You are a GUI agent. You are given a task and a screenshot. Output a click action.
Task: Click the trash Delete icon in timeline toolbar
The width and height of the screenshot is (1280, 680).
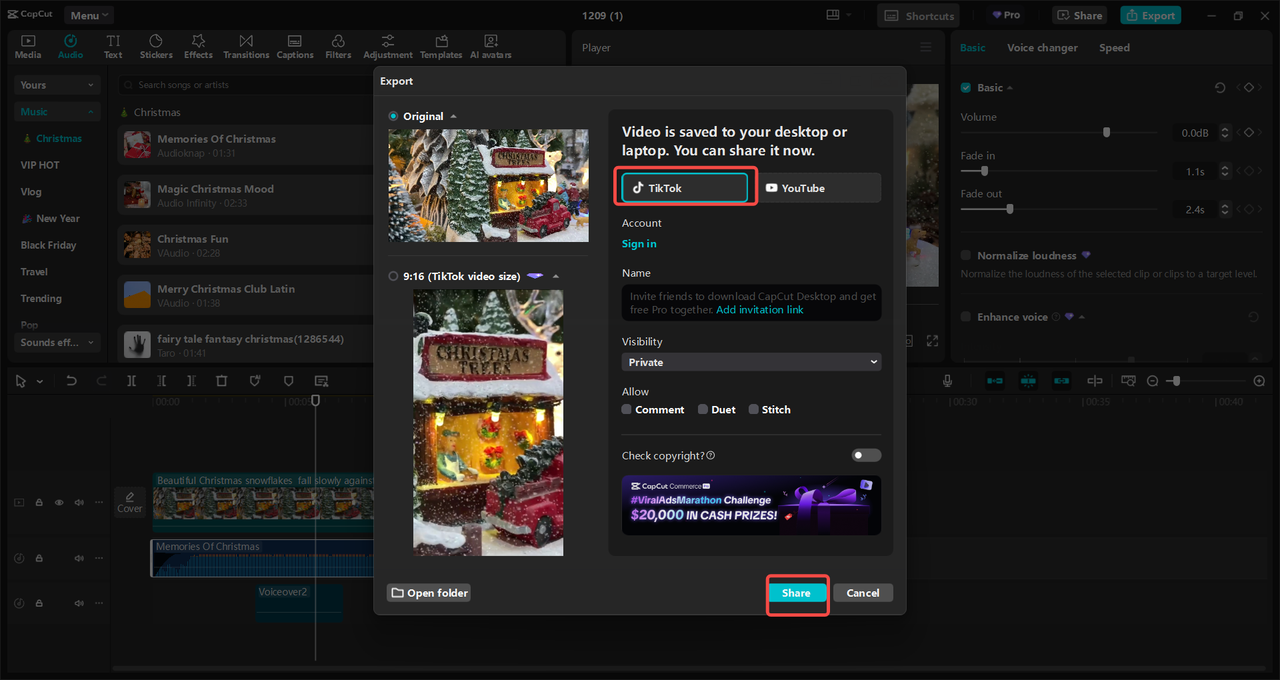pyautogui.click(x=222, y=381)
